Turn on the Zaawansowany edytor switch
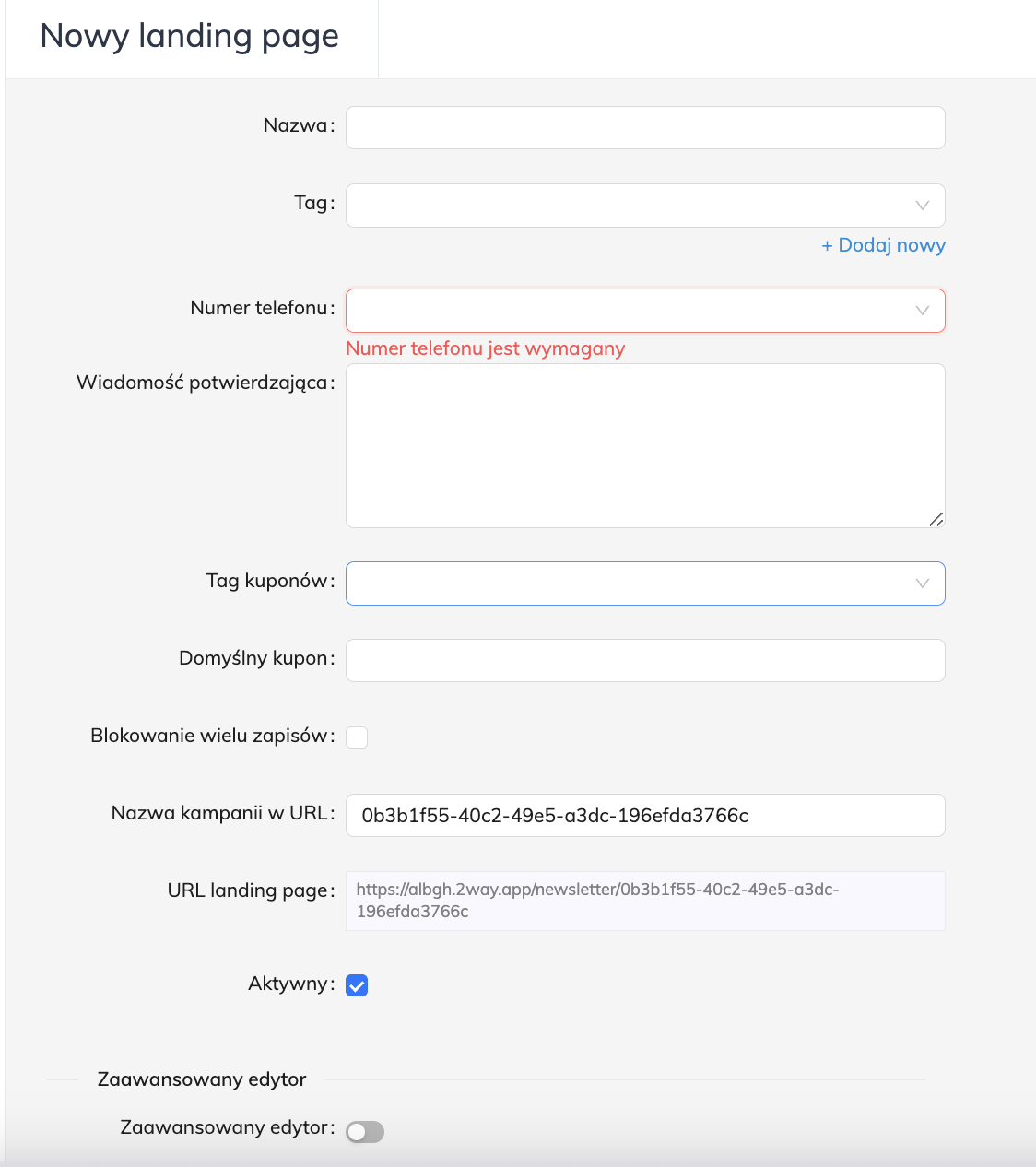Image resolution: width=1036 pixels, height=1167 pixels. tap(365, 1132)
